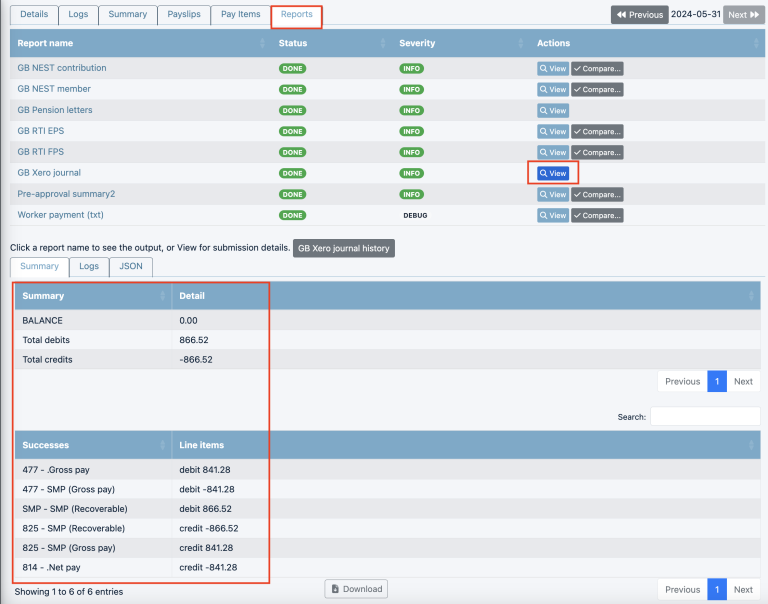Go to Next pay period
The width and height of the screenshot is (768, 604).
coord(744,15)
